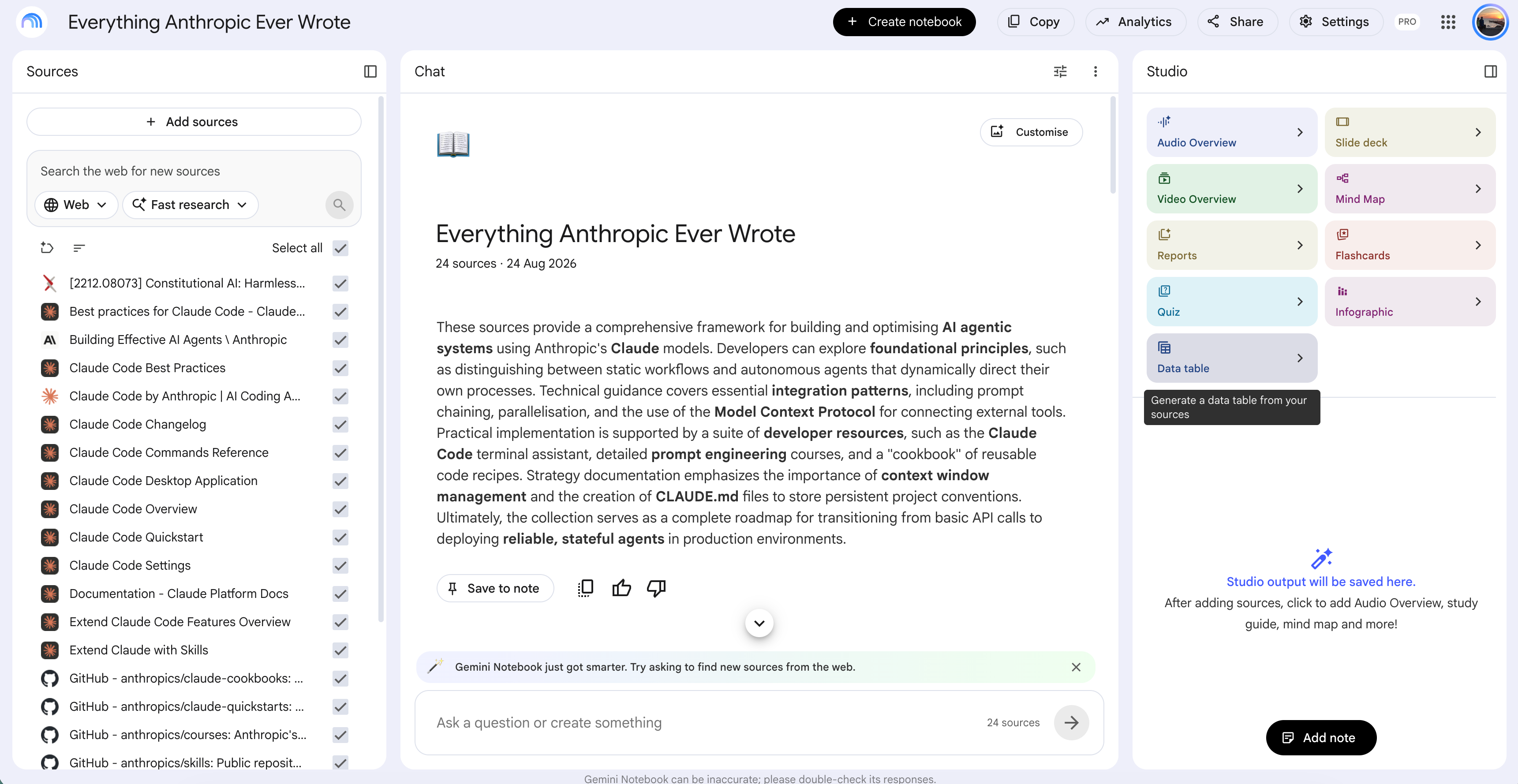
Task: Open the Fast research mode dropdown
Action: pyautogui.click(x=190, y=205)
